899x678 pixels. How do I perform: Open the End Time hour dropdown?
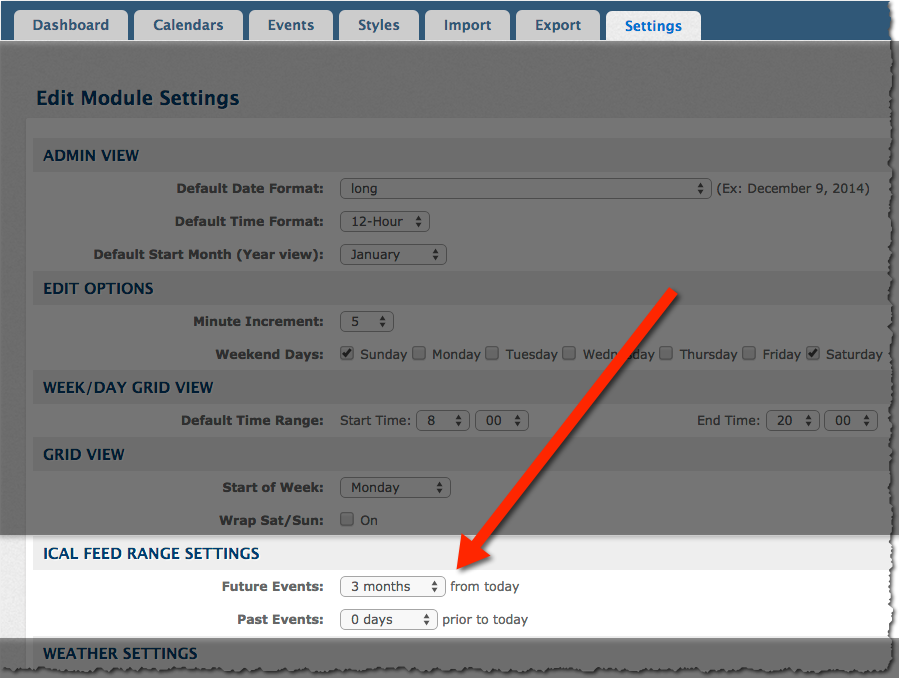coord(793,421)
